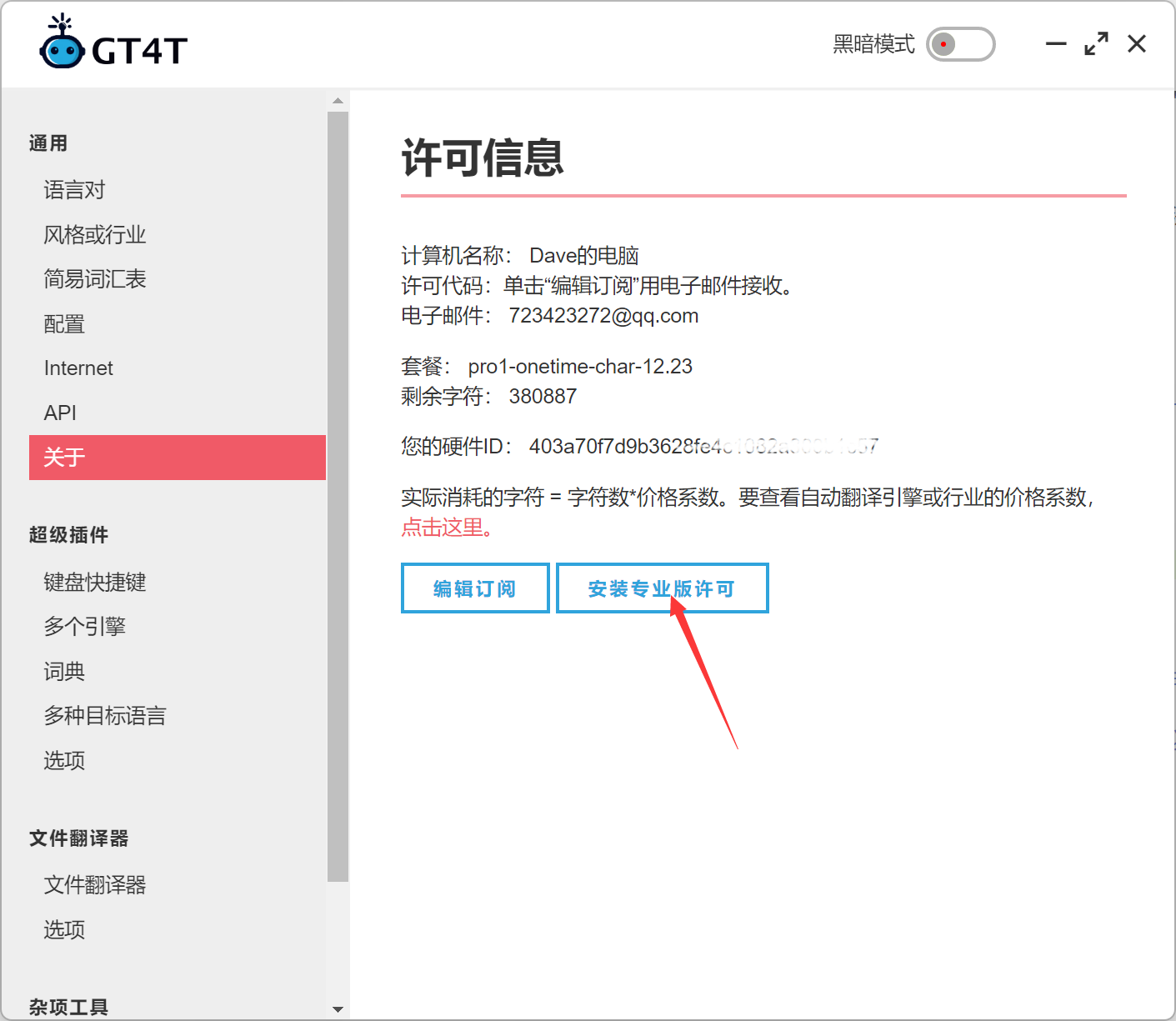Click the 文件翻译器 bold section header
The width and height of the screenshot is (1176, 1021).
point(79,838)
